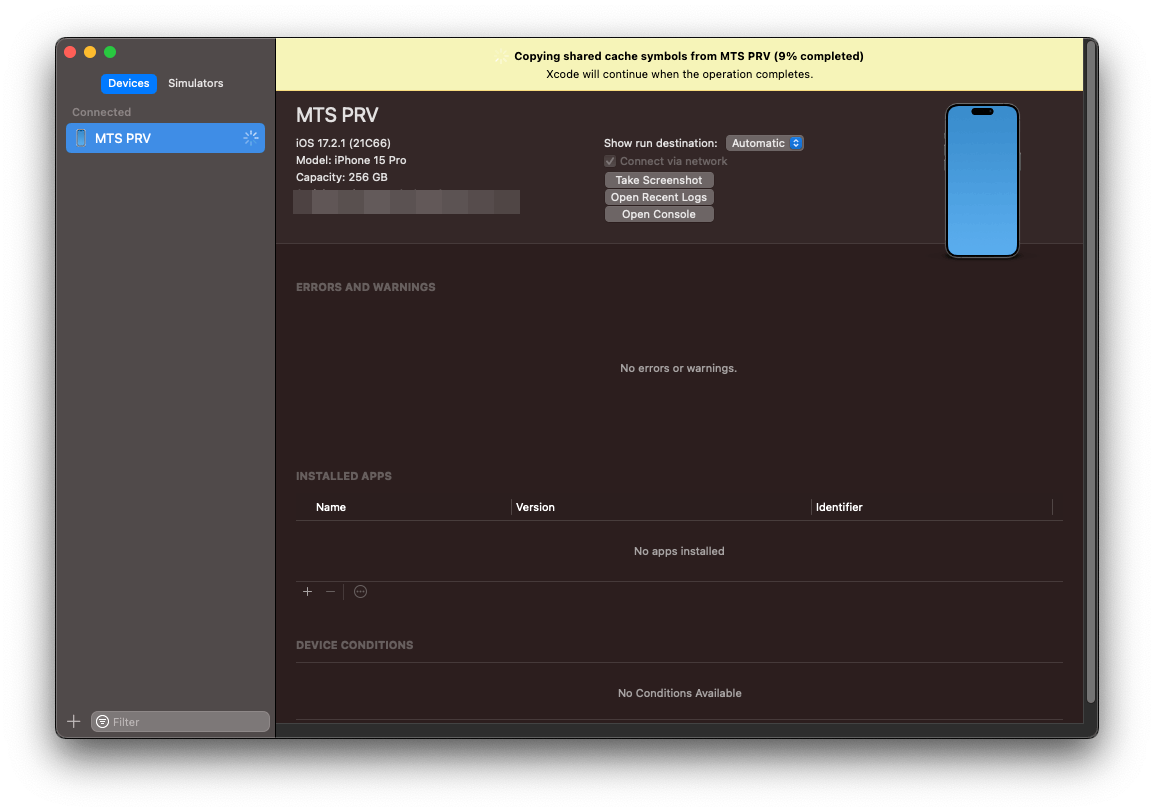Add an installed app with the plus button

[308, 591]
